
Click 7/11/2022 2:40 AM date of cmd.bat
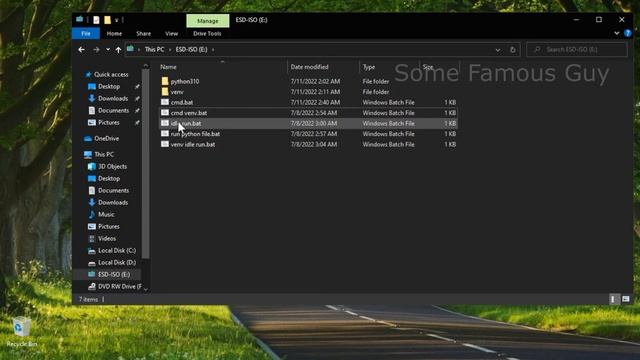(315, 102)
